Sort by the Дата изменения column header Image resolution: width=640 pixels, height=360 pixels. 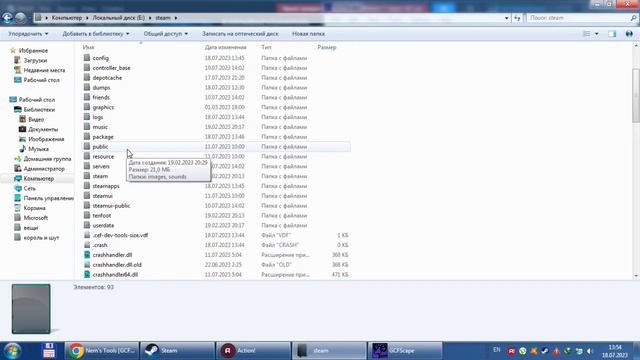[x=225, y=47]
